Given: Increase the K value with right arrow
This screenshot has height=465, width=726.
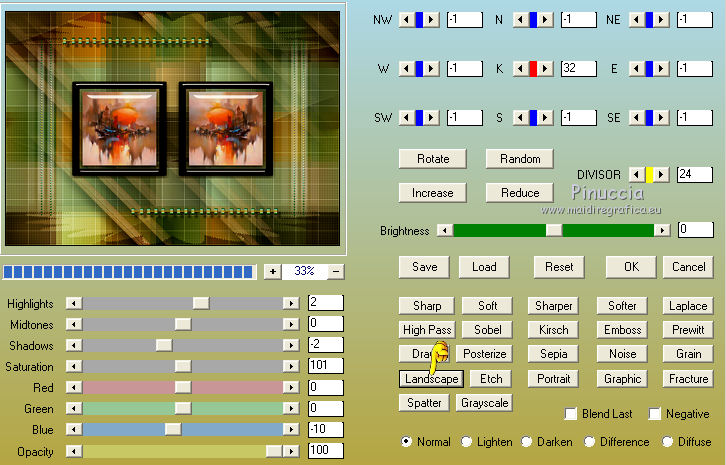Looking at the screenshot, I should click(x=545, y=69).
